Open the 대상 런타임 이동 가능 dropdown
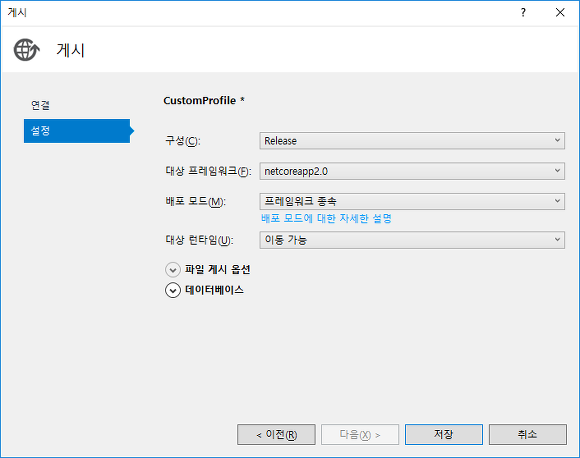The image size is (580, 458). 412,240
